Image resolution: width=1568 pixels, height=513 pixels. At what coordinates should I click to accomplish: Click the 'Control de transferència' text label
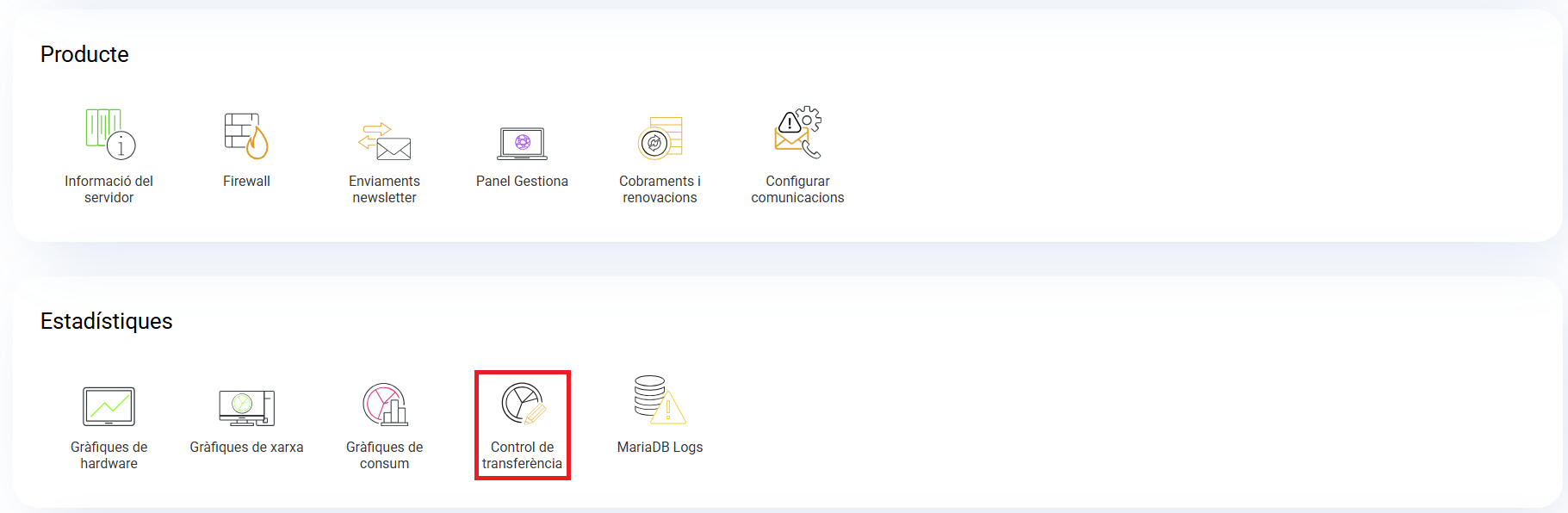(x=522, y=455)
